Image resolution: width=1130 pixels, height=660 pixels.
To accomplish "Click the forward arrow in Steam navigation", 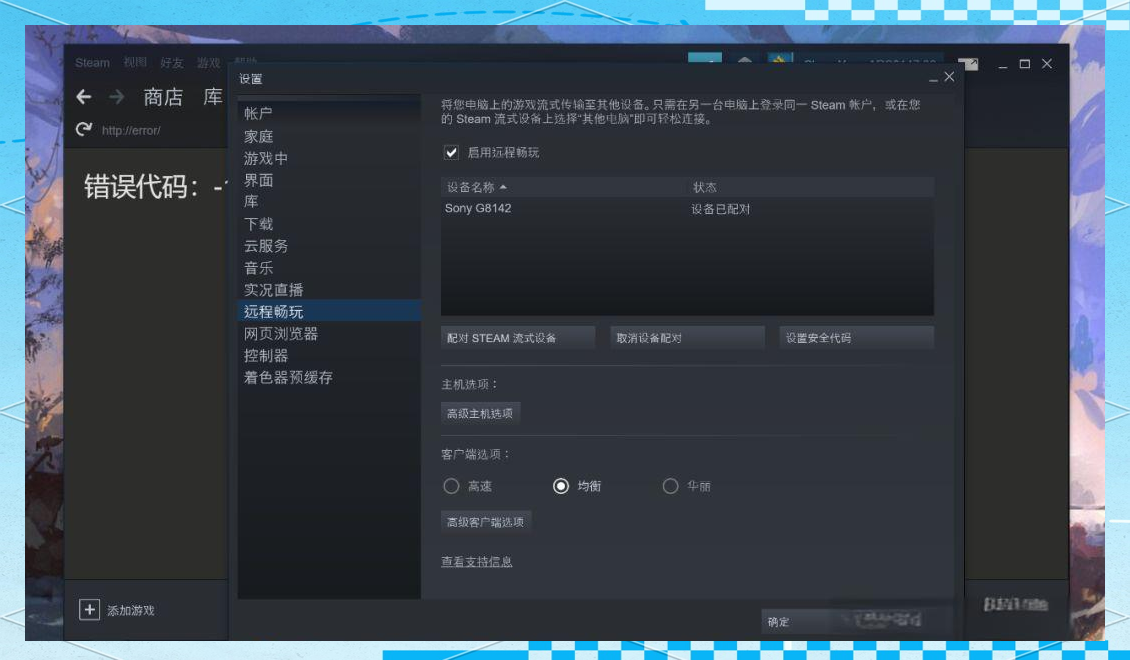I will (x=117, y=97).
